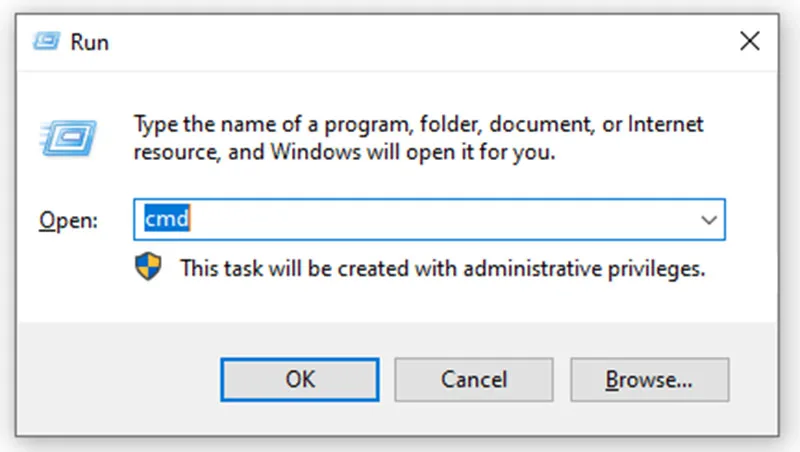Click the "resource, and Windows will open it" line
Screen dimensions: 800x452
click(x=344, y=152)
